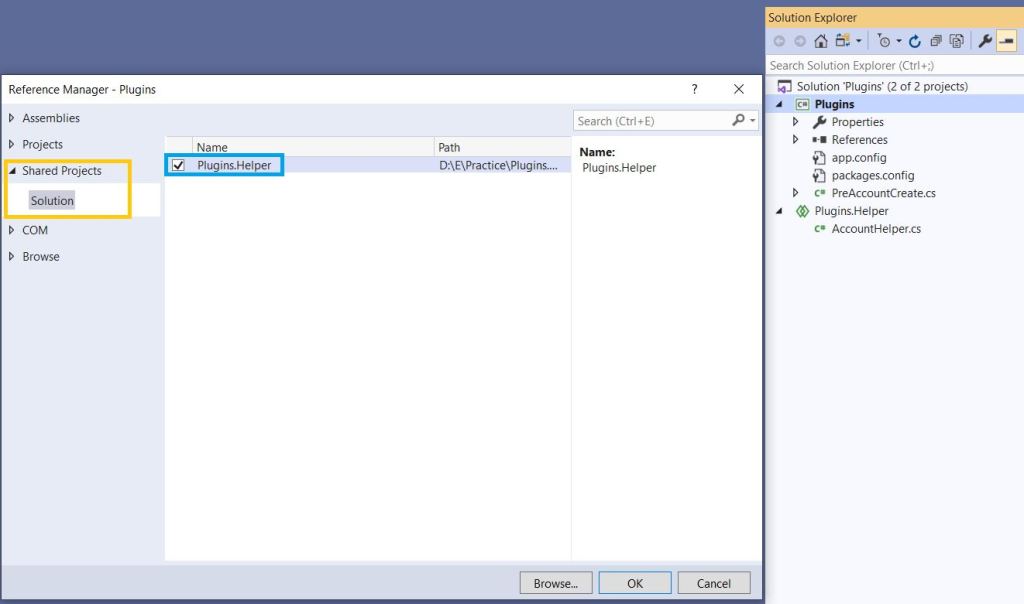1024x604 pixels.
Task: Click the Pending Changes Filter clock icon
Action: point(884,41)
